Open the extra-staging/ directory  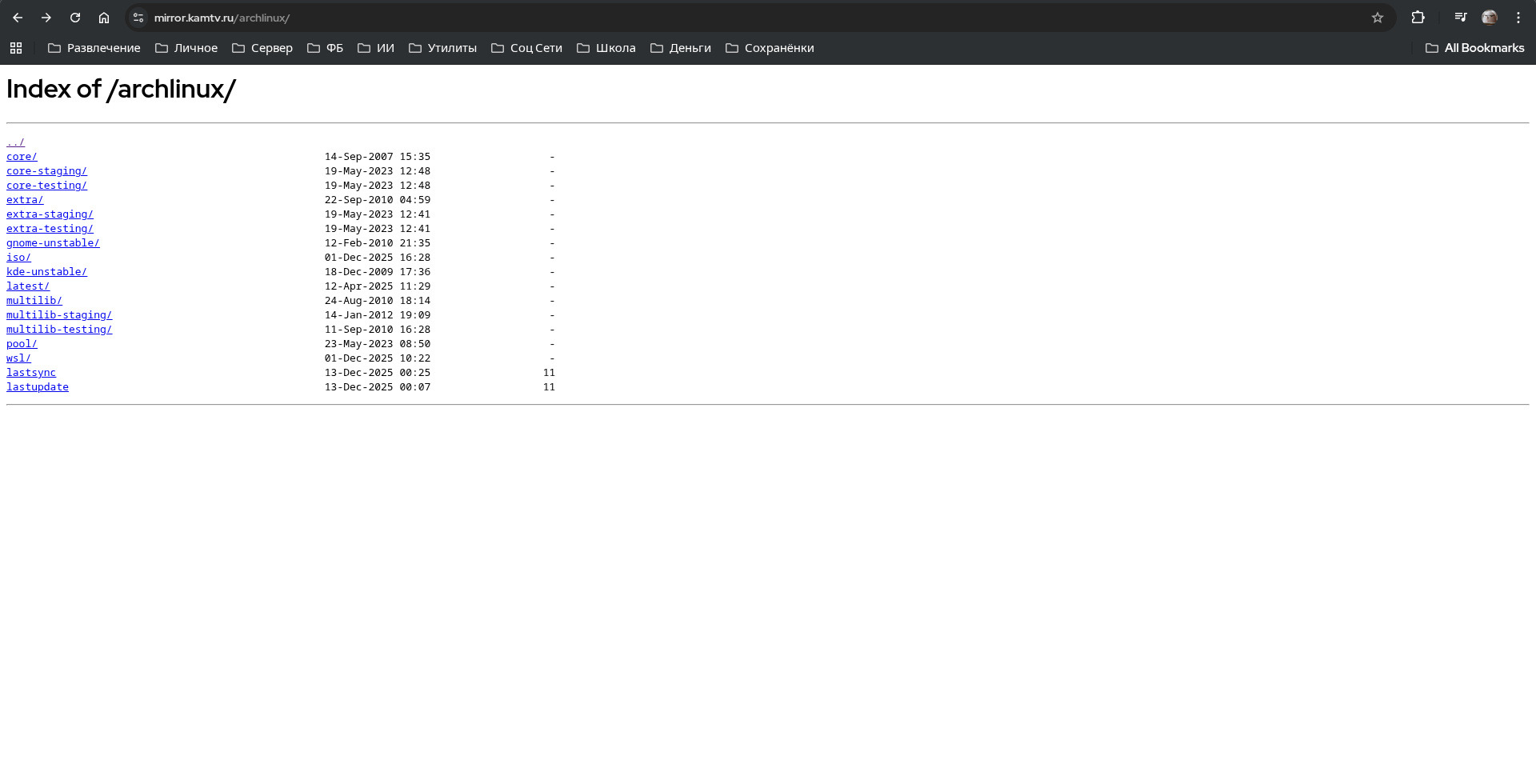coord(50,214)
